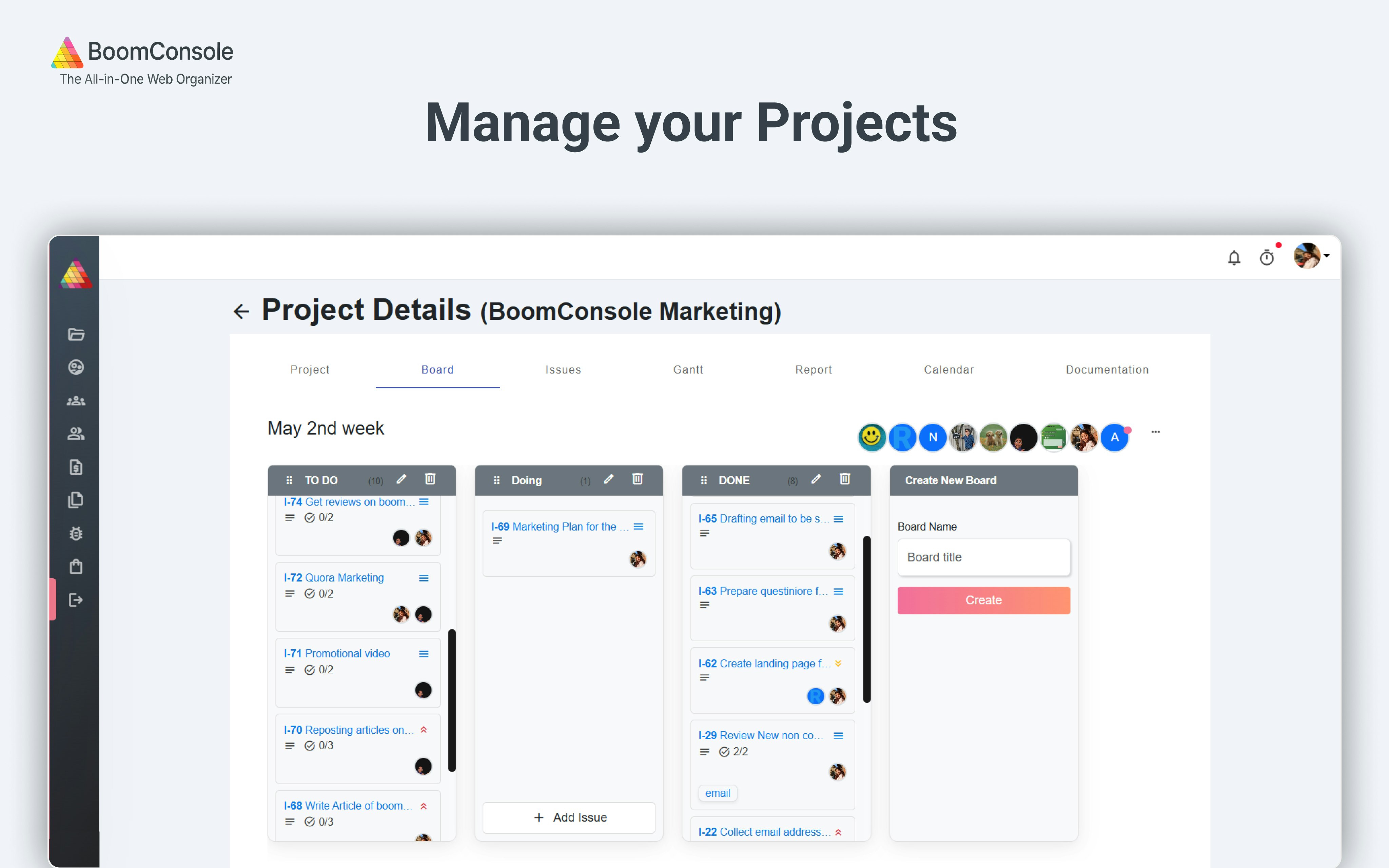Viewport: 1389px width, 868px height.
Task: Open low priority indicator on I-62 card
Action: (838, 664)
